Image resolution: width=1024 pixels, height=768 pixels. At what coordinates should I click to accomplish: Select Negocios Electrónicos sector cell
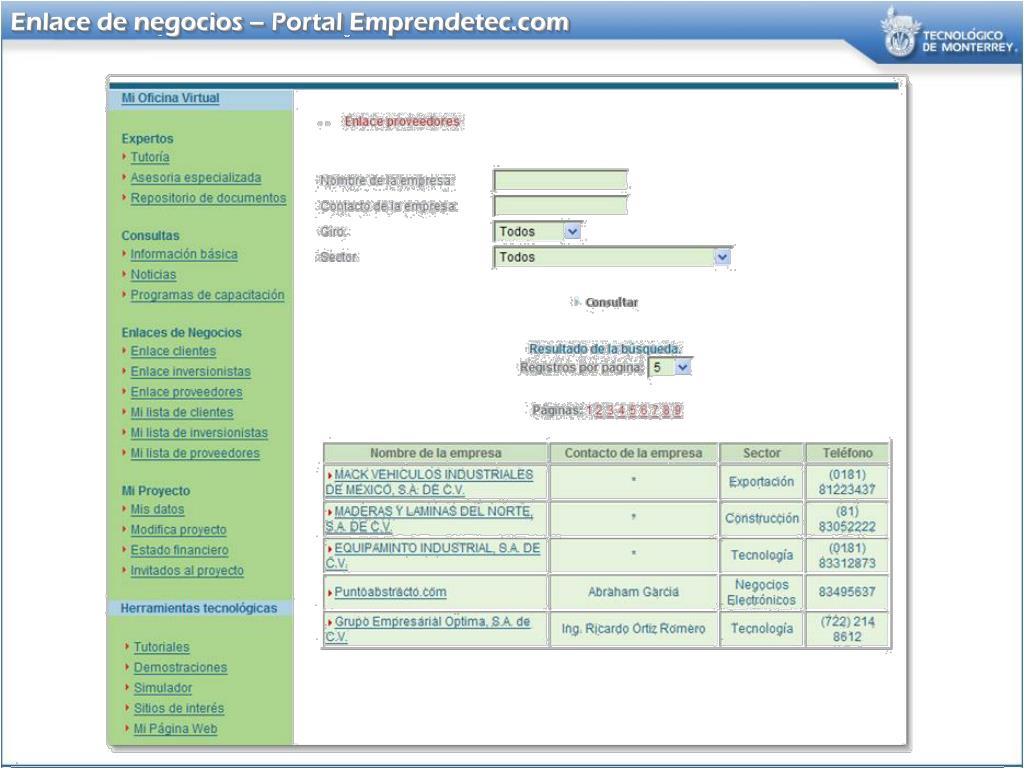click(x=761, y=592)
